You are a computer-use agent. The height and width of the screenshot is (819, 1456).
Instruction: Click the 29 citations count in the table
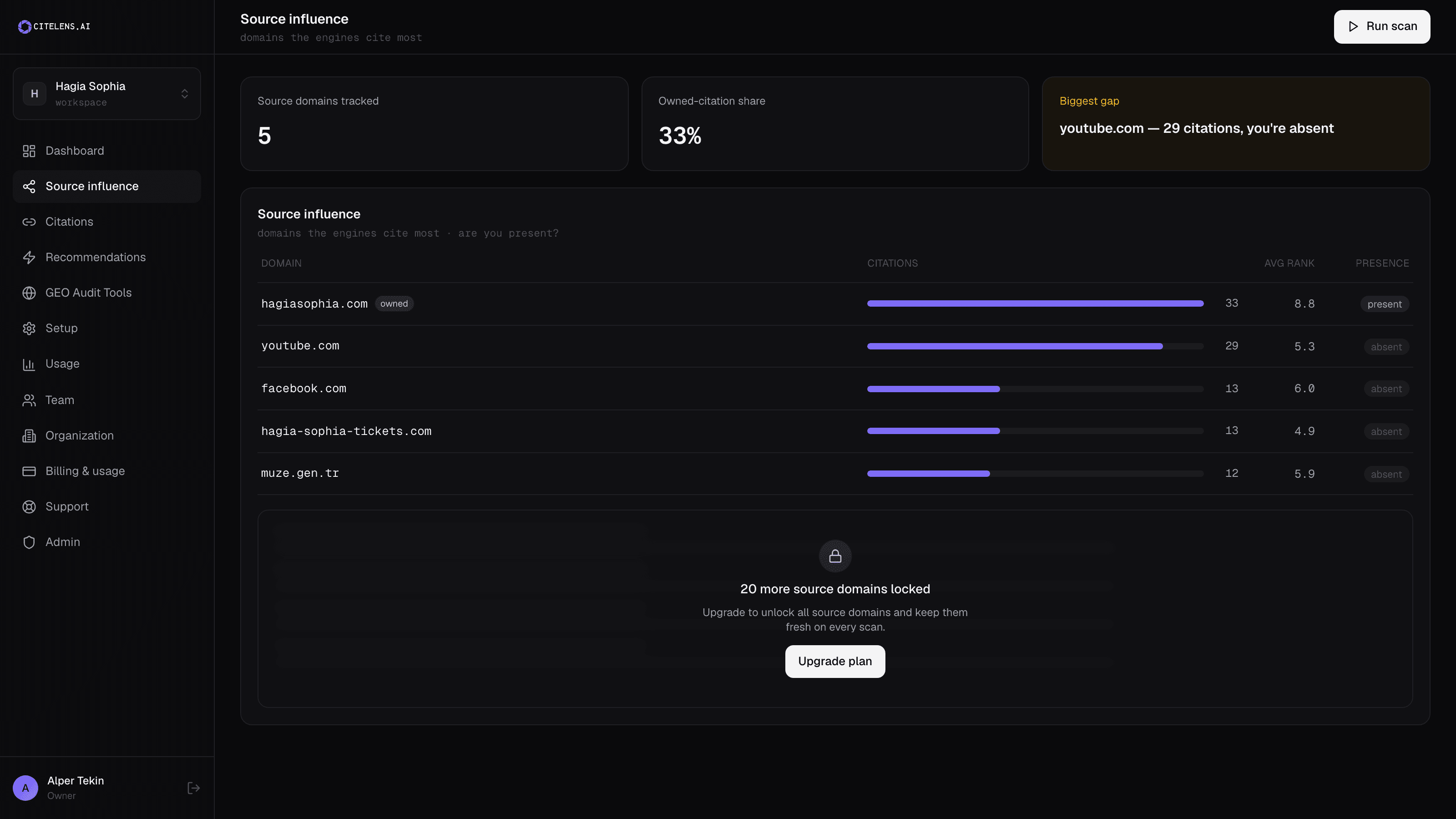1232,346
